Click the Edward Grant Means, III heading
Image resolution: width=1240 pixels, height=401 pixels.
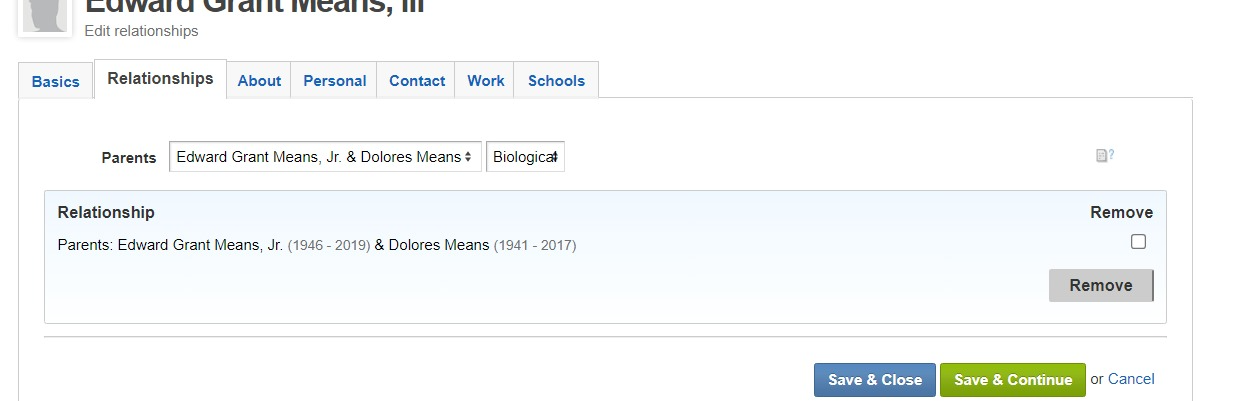255,6
